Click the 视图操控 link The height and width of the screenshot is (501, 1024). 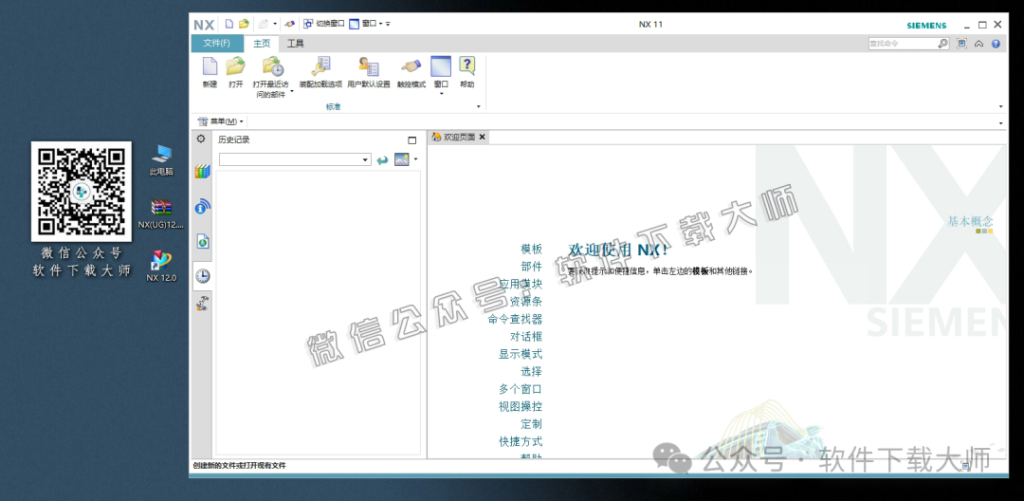[520, 406]
